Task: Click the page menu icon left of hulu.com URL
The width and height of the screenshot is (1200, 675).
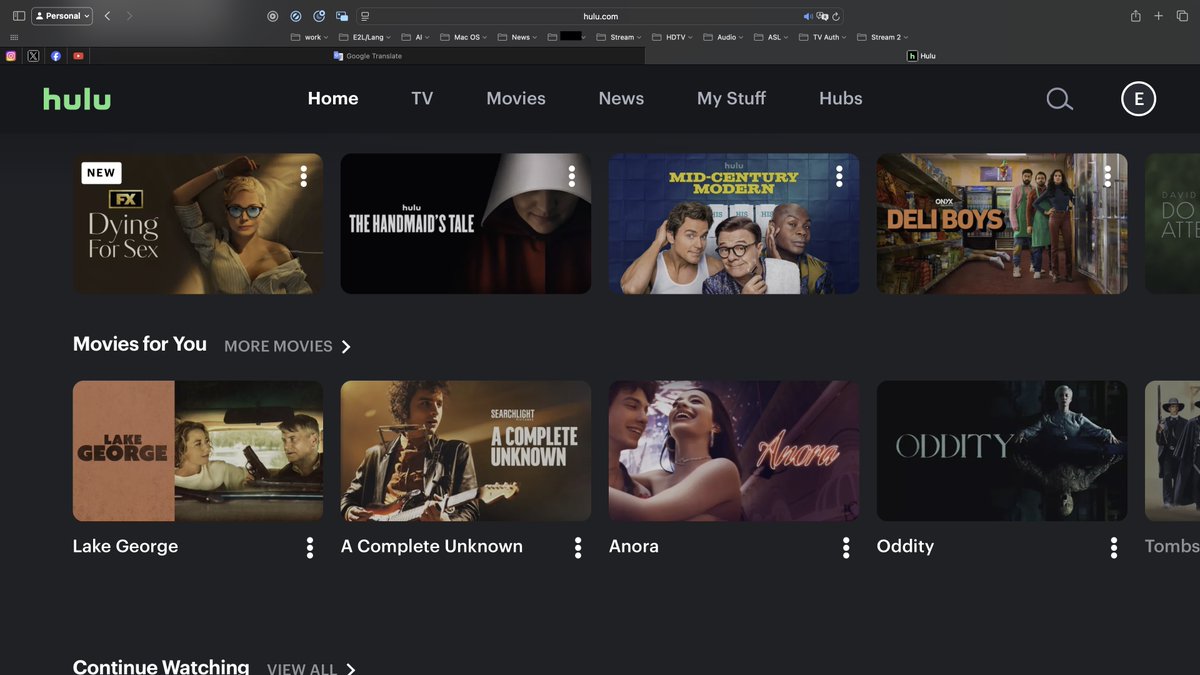Action: 365,16
